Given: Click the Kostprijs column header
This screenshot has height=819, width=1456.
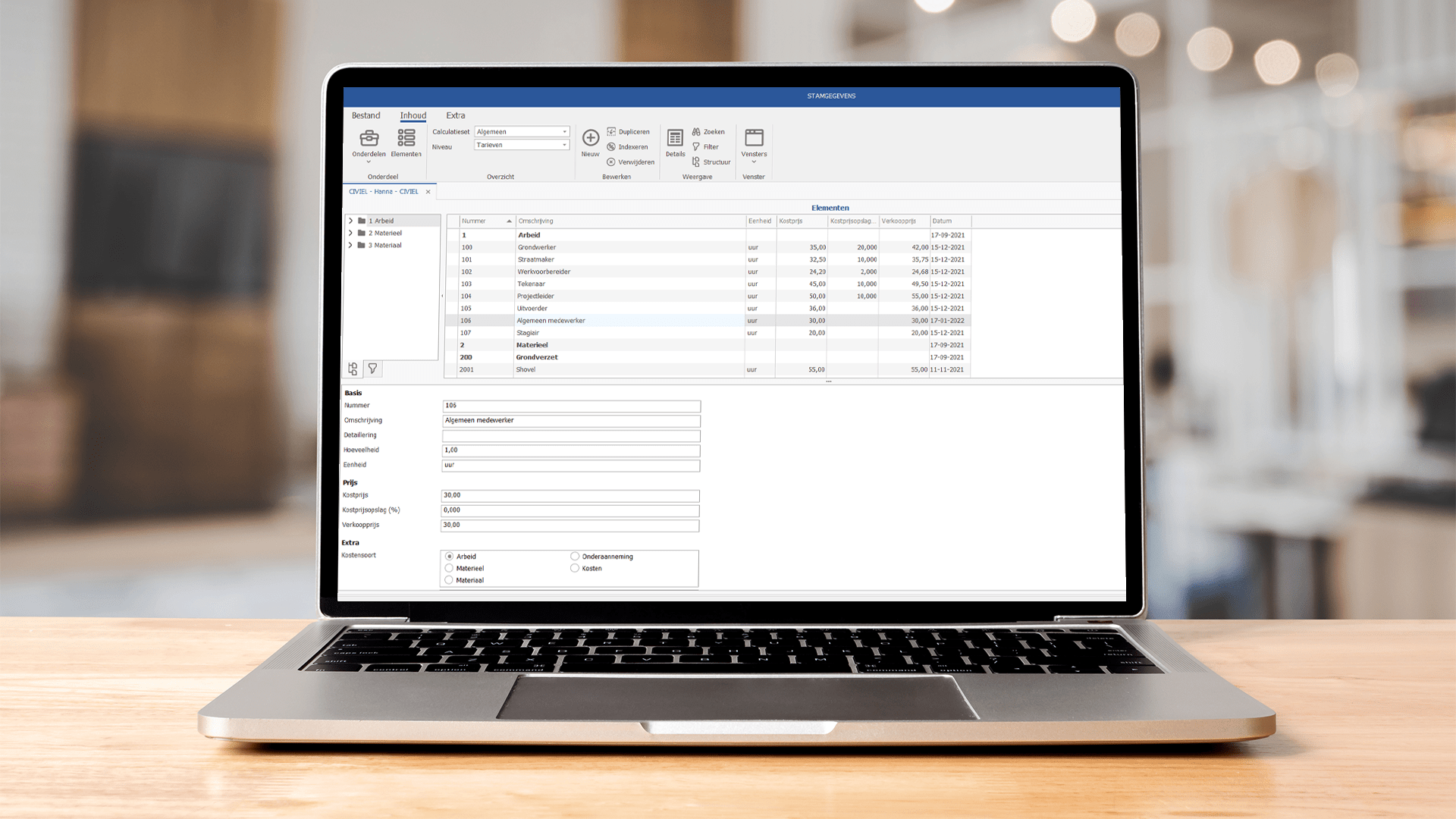Looking at the screenshot, I should tap(802, 221).
